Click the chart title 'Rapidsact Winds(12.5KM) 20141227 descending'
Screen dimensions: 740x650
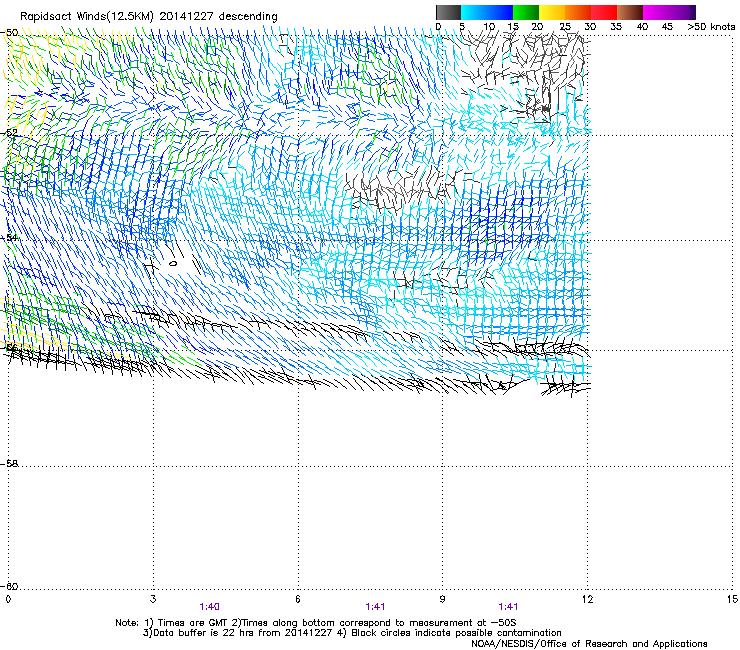(x=149, y=17)
